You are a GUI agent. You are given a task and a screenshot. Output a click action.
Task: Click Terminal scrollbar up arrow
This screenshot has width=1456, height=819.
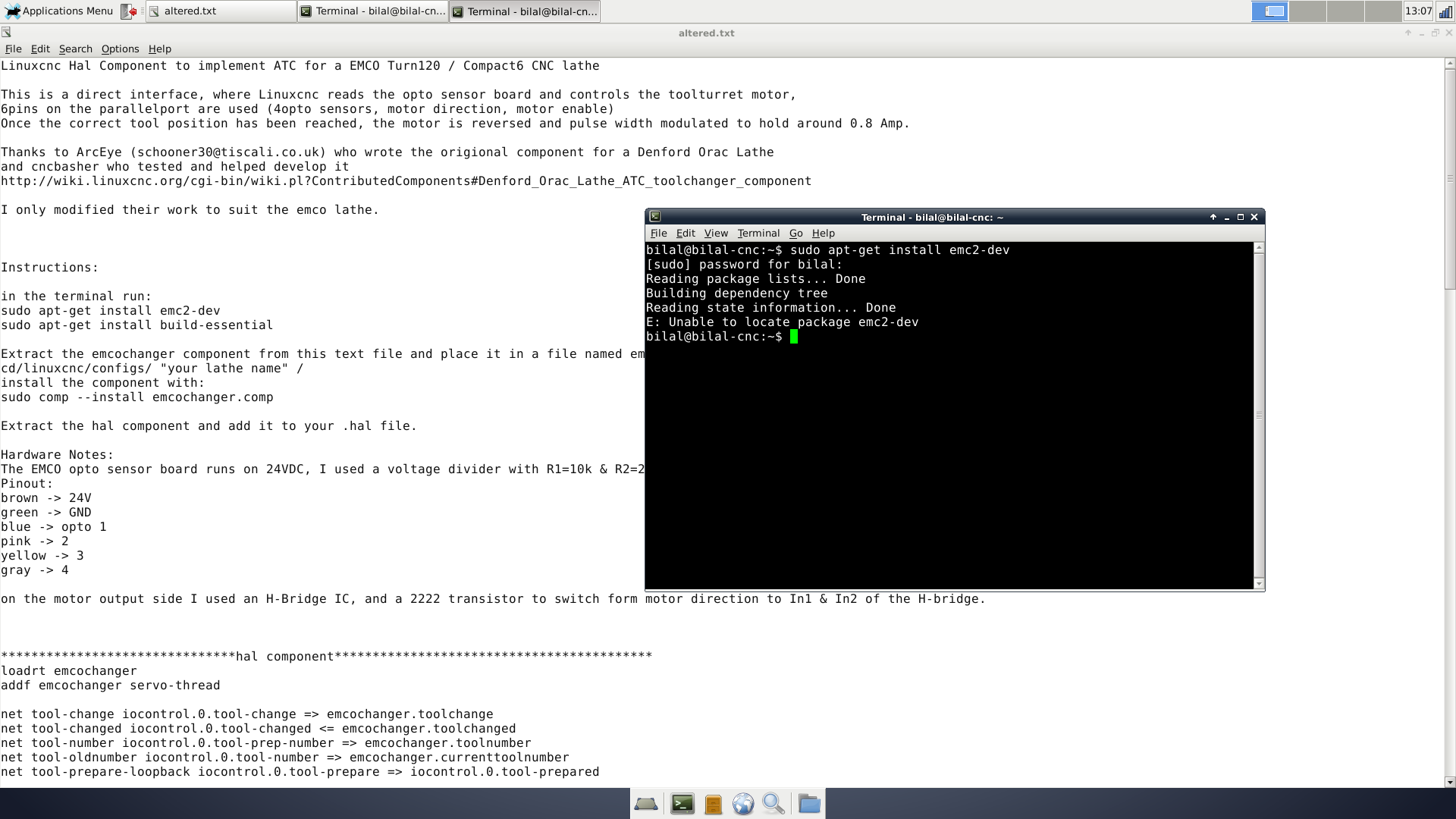(1259, 248)
